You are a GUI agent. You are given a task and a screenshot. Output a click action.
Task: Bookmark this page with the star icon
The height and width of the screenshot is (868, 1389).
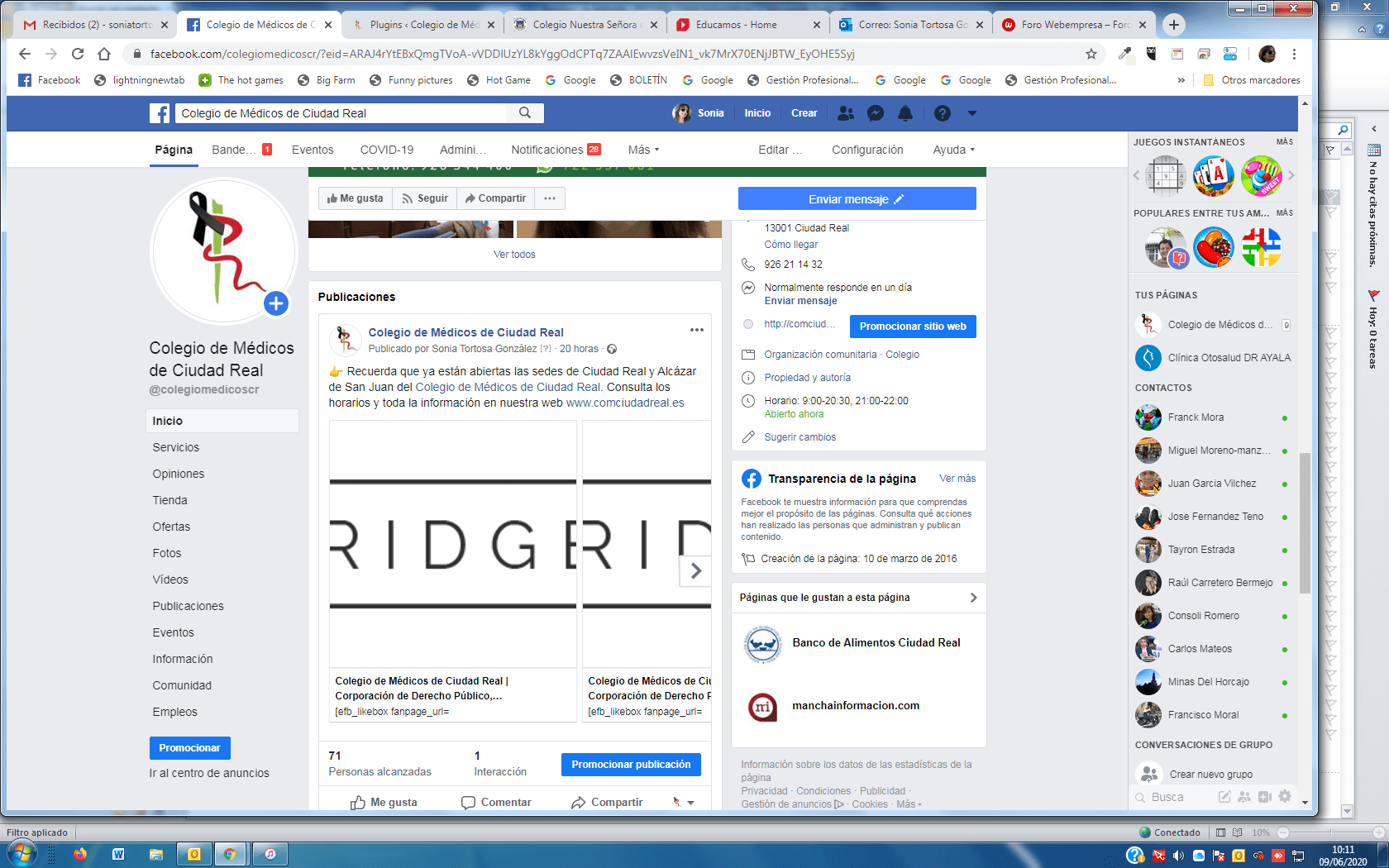1091,54
